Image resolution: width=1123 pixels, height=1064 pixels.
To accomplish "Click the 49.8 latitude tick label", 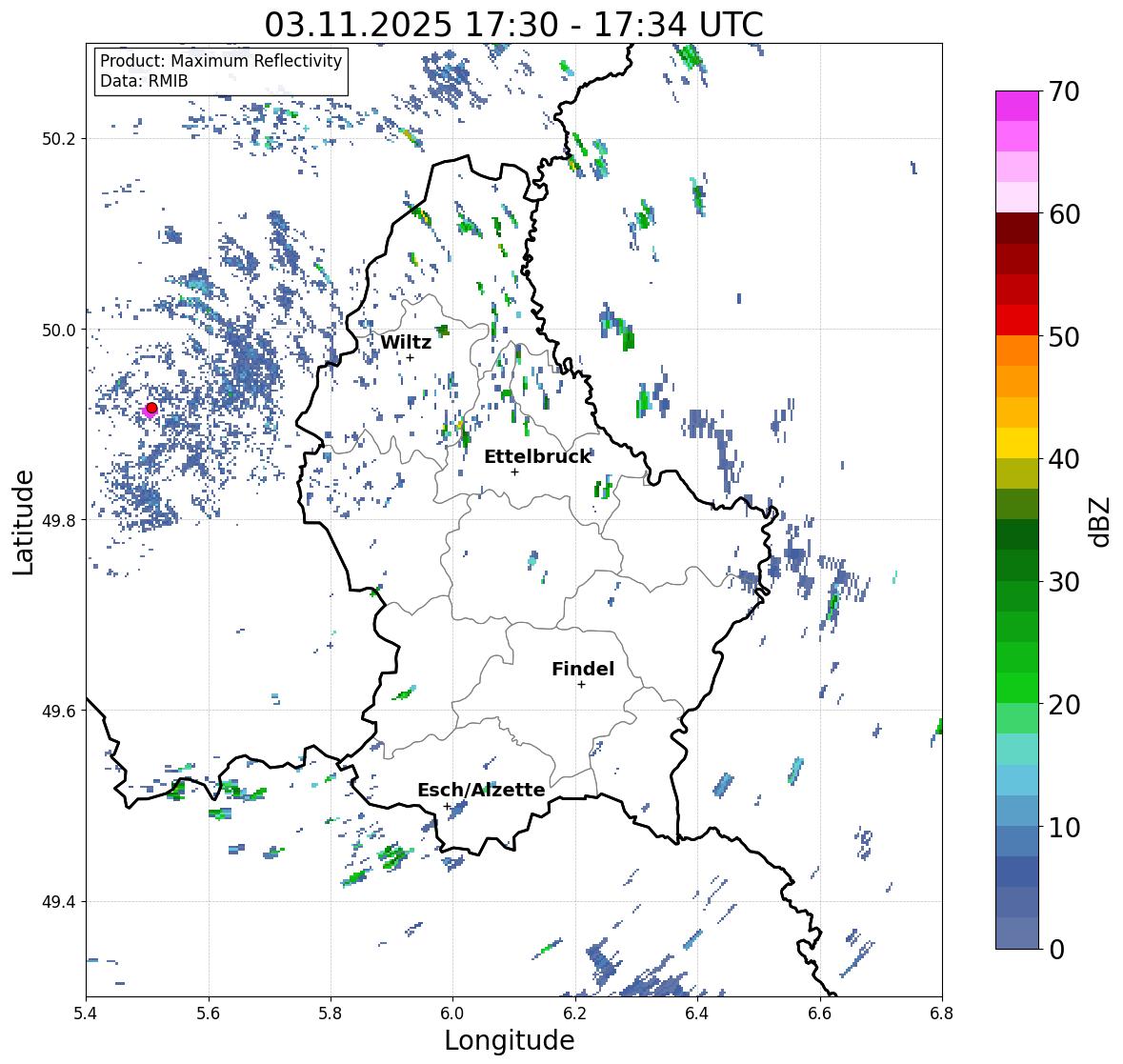I will click(59, 520).
